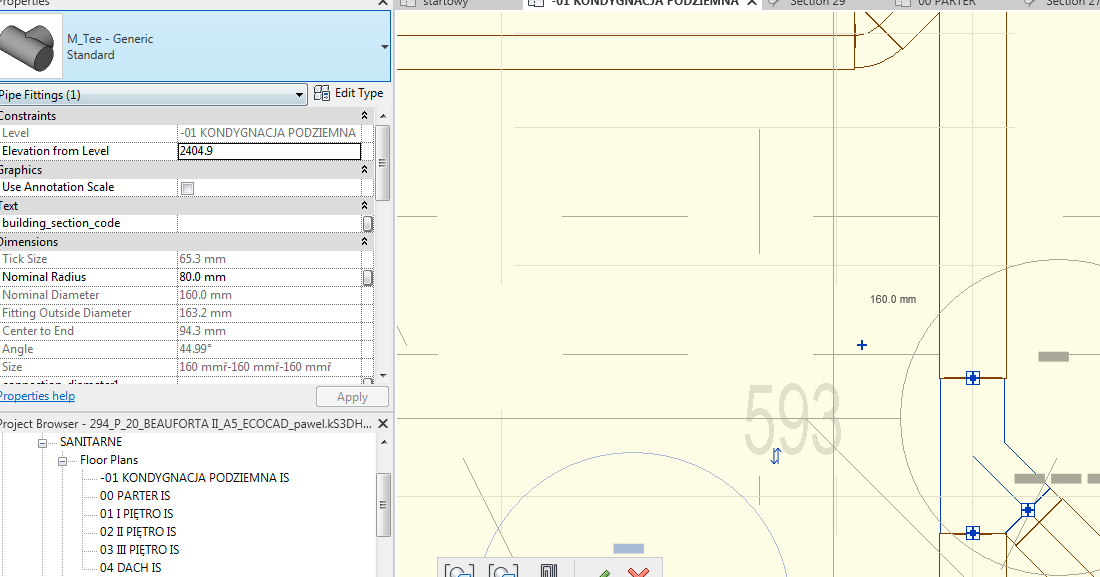Select 00 PARTER IS floor plan

click(x=135, y=496)
